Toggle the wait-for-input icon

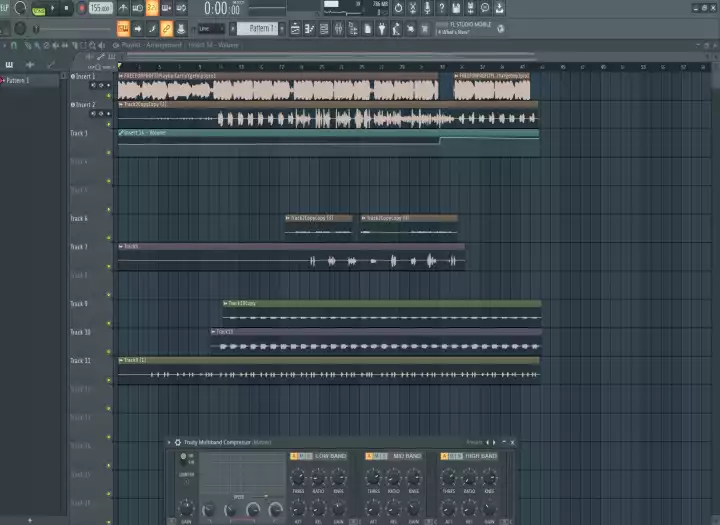coord(137,8)
